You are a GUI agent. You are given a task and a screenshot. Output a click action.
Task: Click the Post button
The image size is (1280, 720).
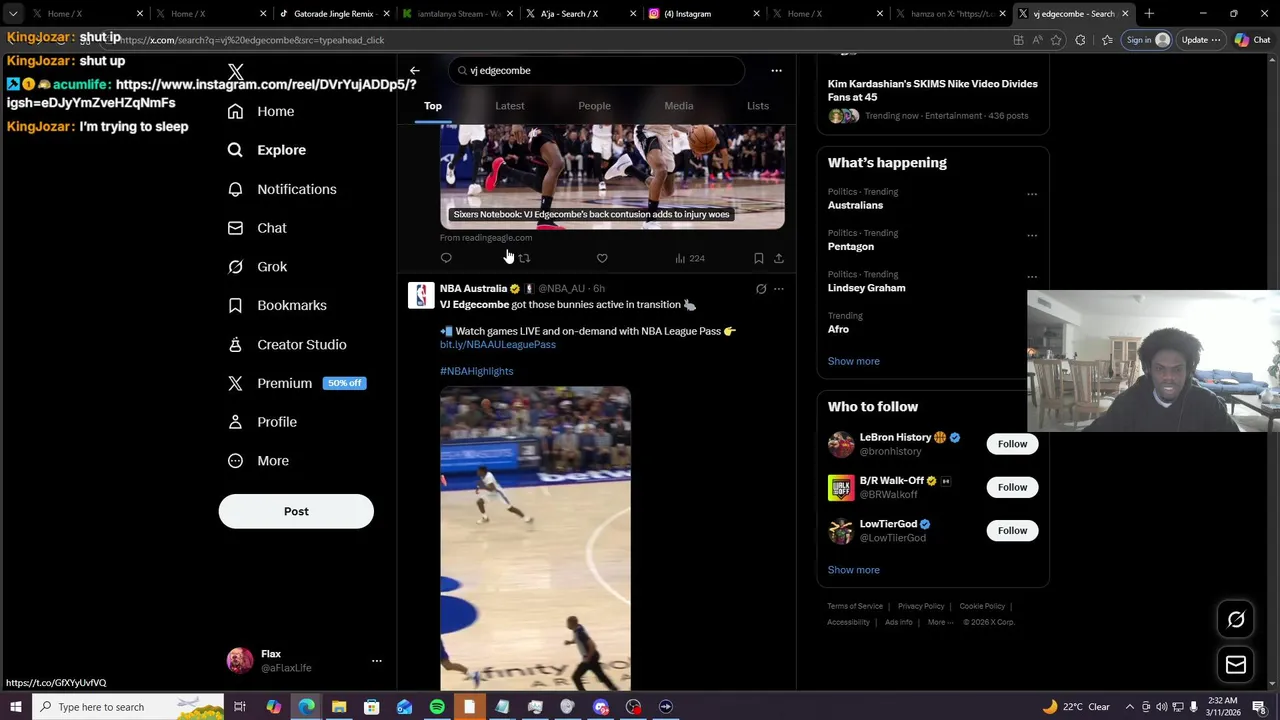tap(296, 511)
